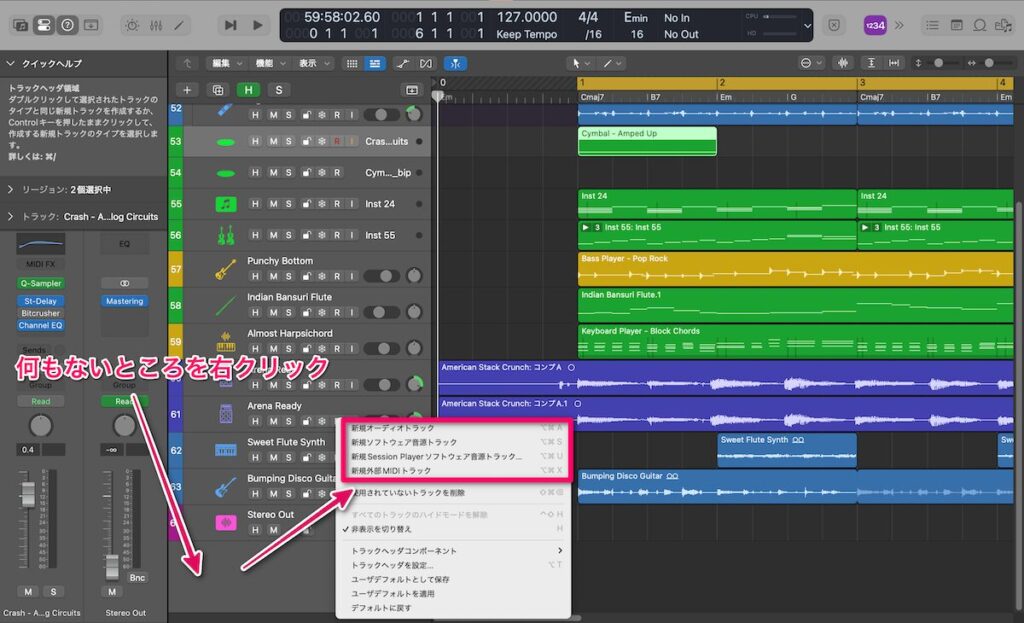Click the St-Delay effect slot
This screenshot has height=623, width=1024.
pos(40,301)
